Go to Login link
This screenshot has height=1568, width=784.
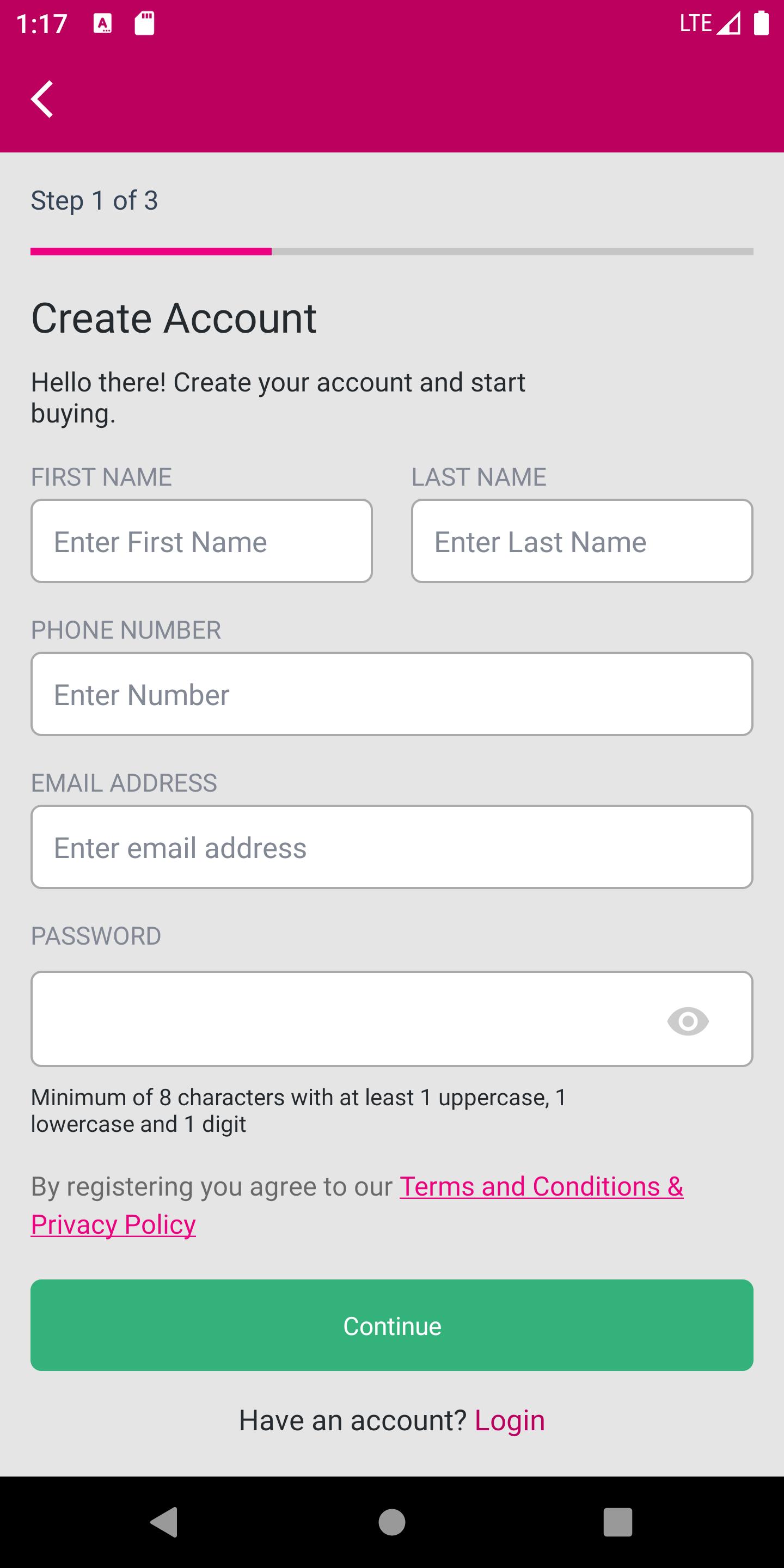(x=510, y=1420)
